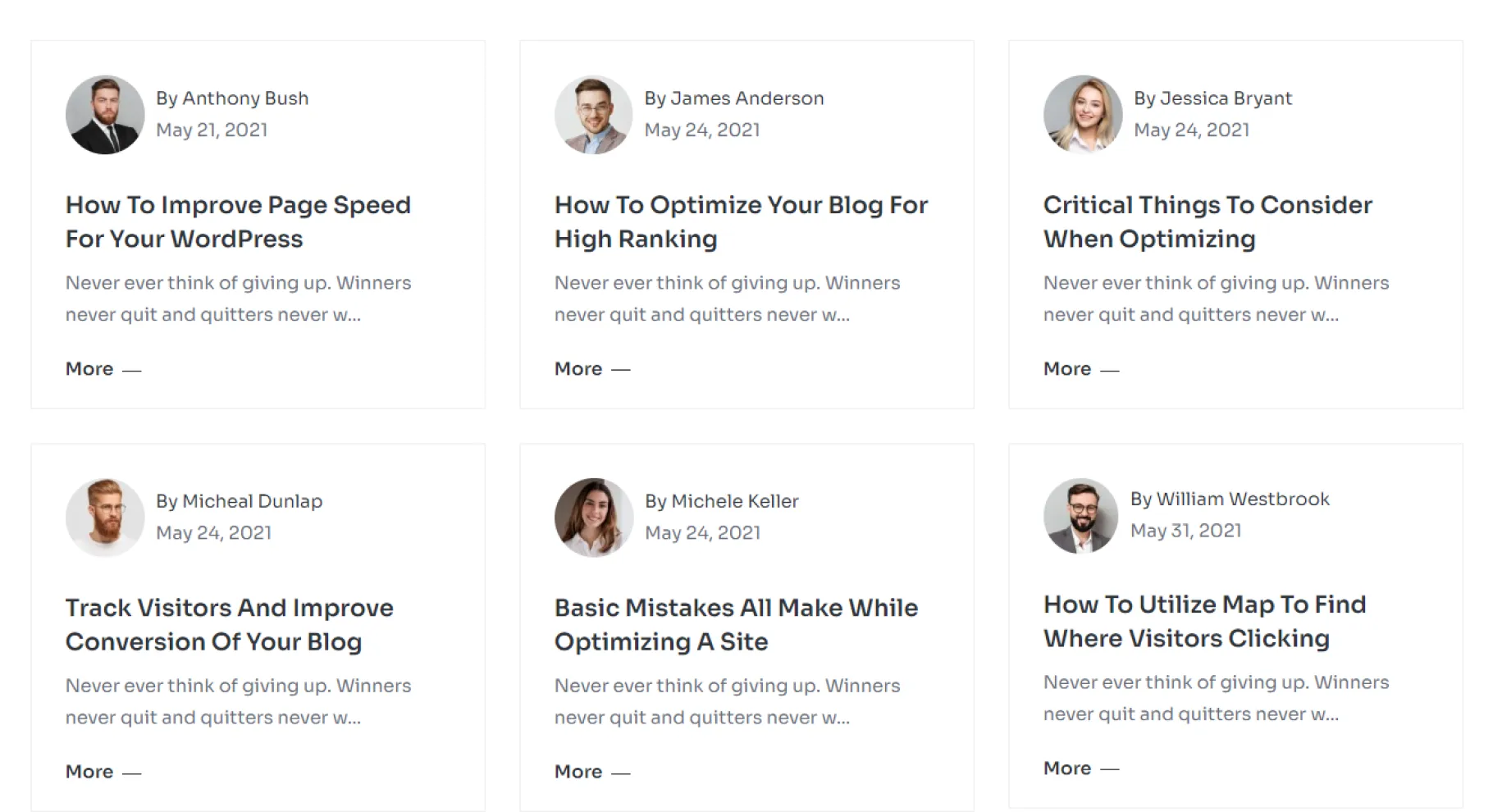The image size is (1493, 812).
Task: Open author link By Jessica Bryant
Action: pyautogui.click(x=1212, y=98)
